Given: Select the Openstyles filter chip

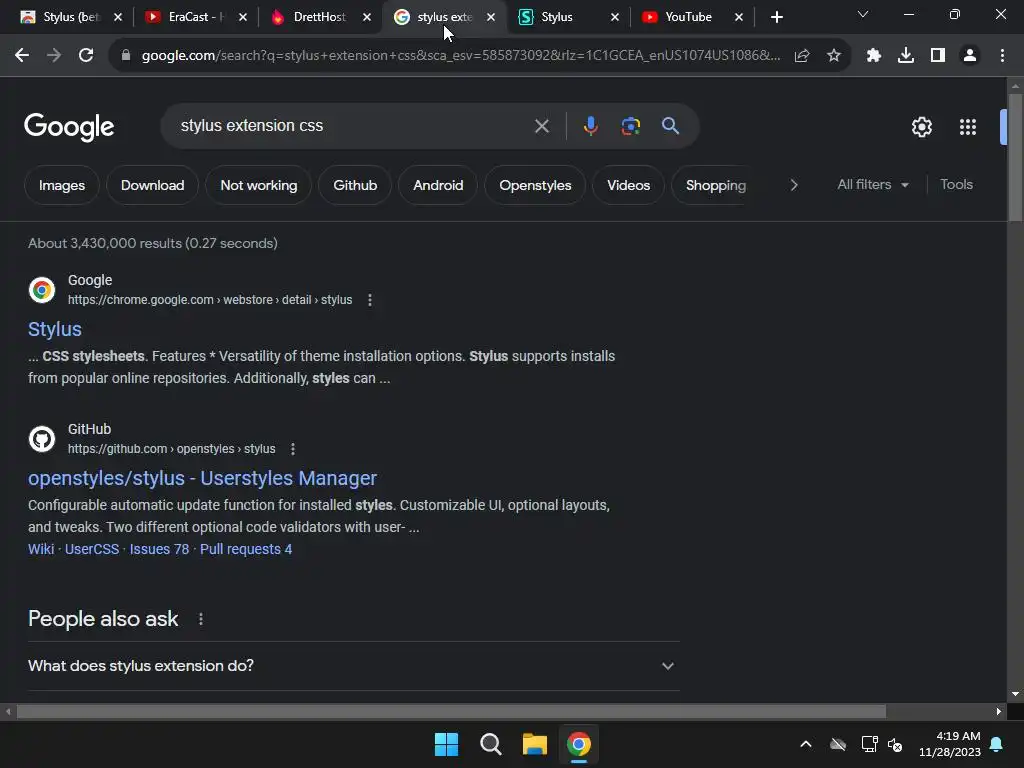Looking at the screenshot, I should [x=536, y=185].
